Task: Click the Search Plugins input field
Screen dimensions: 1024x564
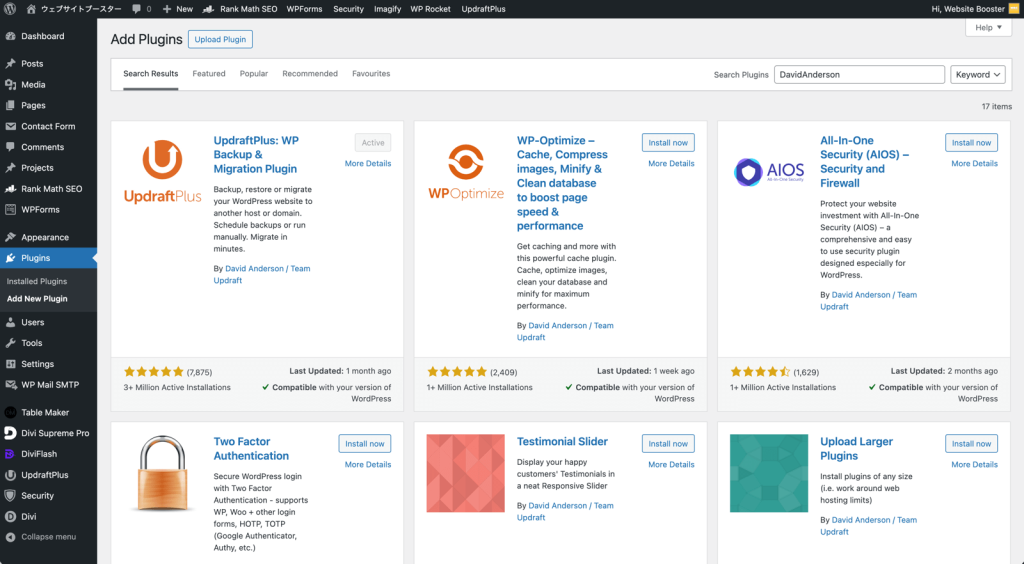Action: [859, 74]
